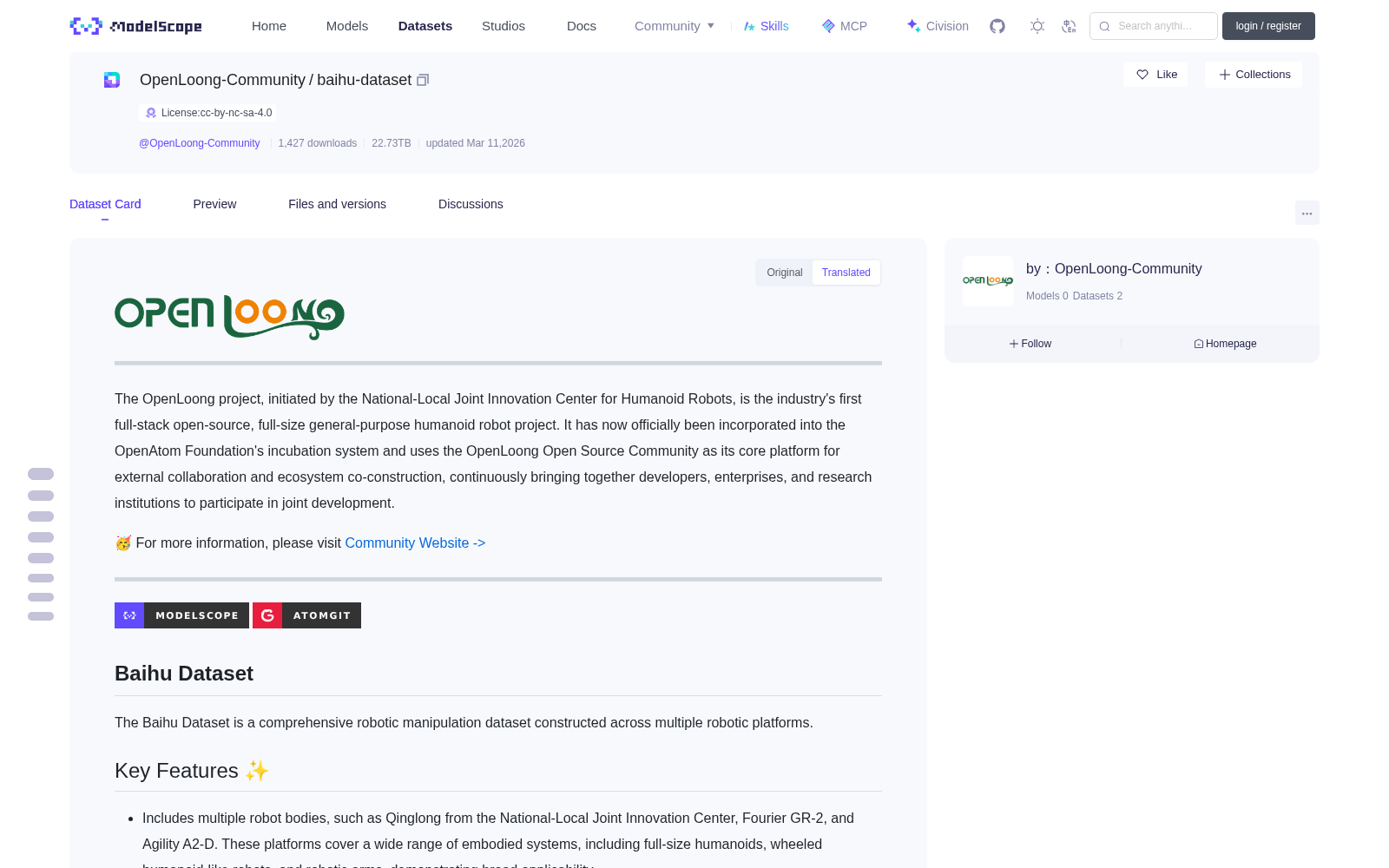Open MCP from the navigation bar
This screenshot has height=868, width=1389.
844,26
